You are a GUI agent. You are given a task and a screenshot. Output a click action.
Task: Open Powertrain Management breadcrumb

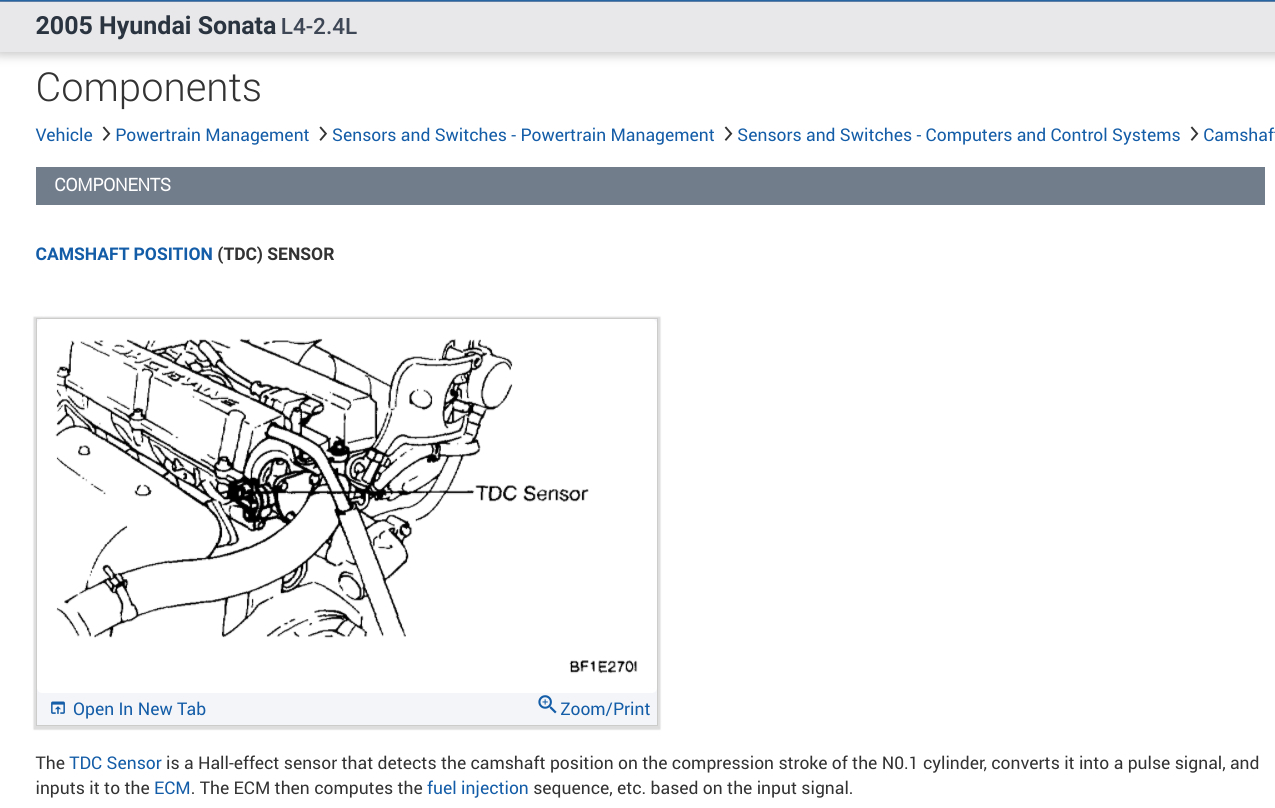(212, 135)
